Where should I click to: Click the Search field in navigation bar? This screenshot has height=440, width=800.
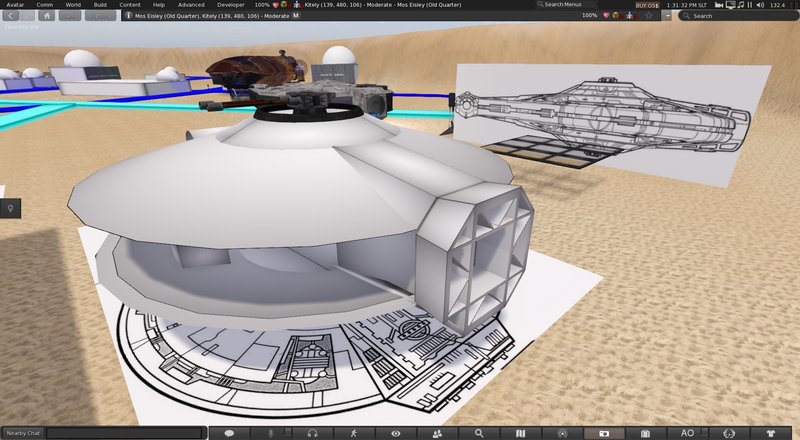click(738, 16)
